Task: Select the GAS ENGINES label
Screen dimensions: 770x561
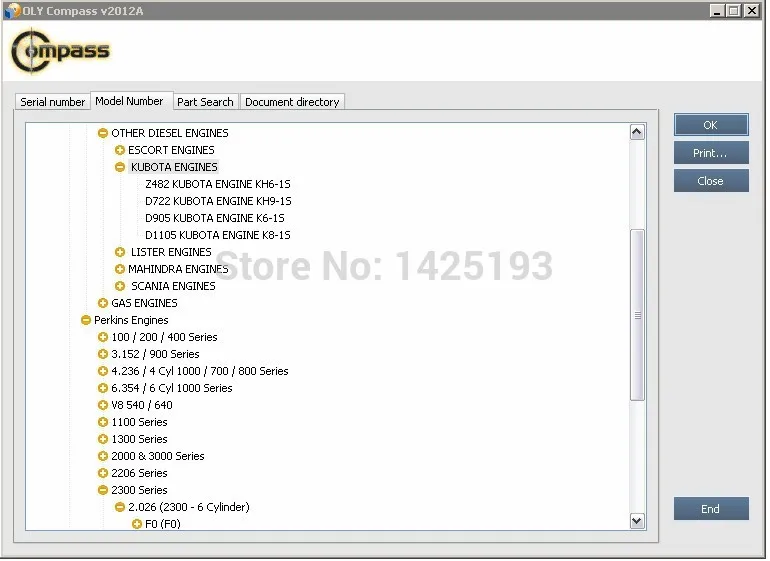Action: point(144,304)
